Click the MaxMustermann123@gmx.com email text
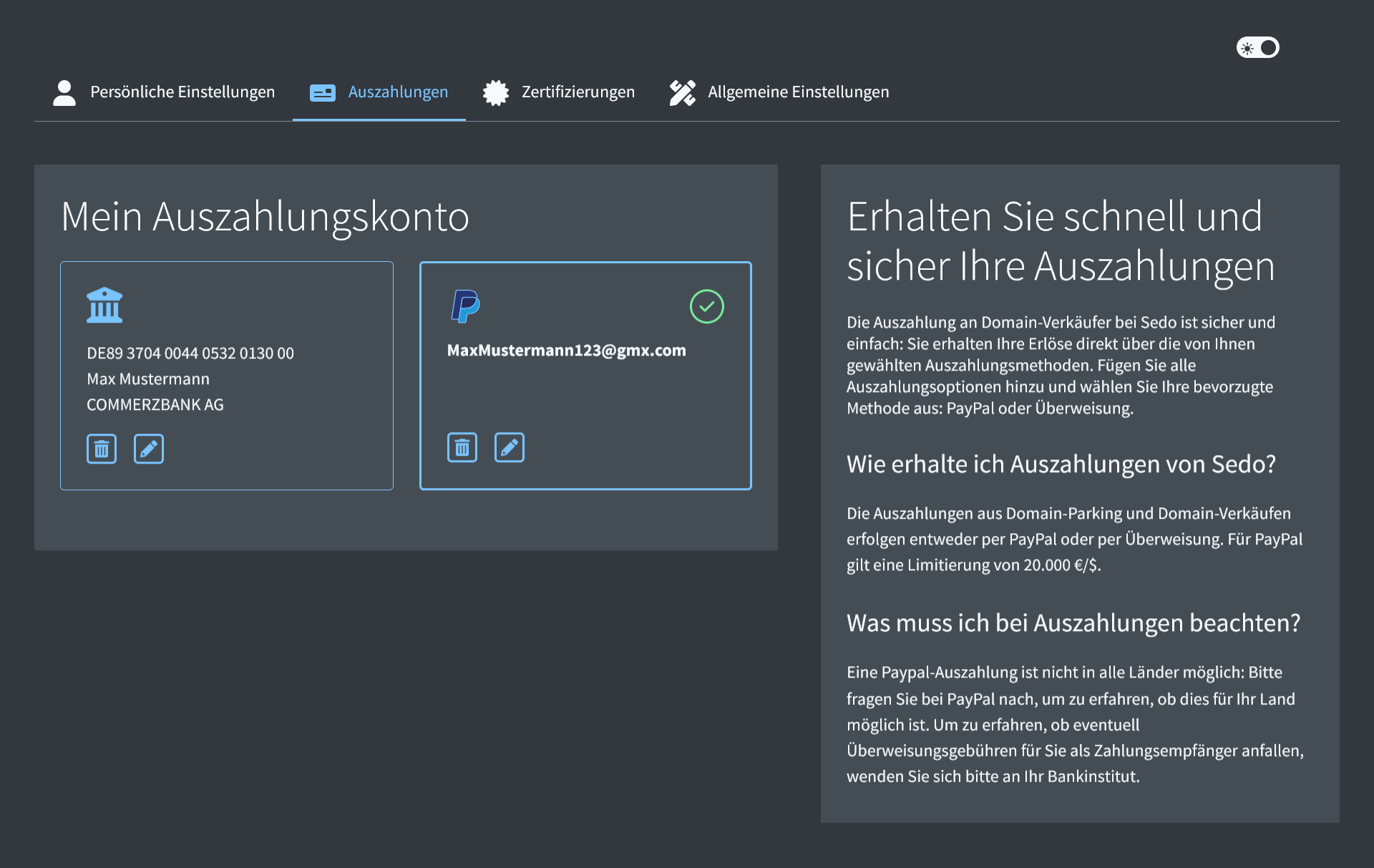Image resolution: width=1374 pixels, height=868 pixels. tap(566, 351)
